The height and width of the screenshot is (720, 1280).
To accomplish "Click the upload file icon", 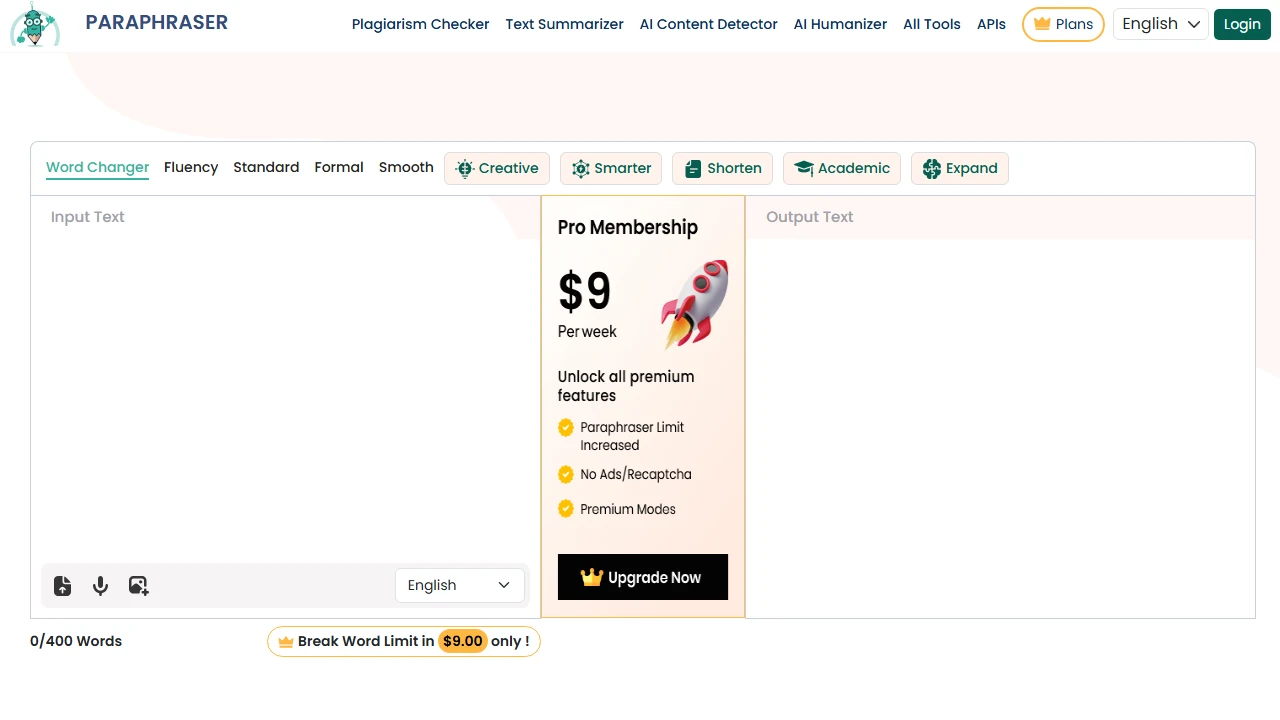I will click(62, 586).
